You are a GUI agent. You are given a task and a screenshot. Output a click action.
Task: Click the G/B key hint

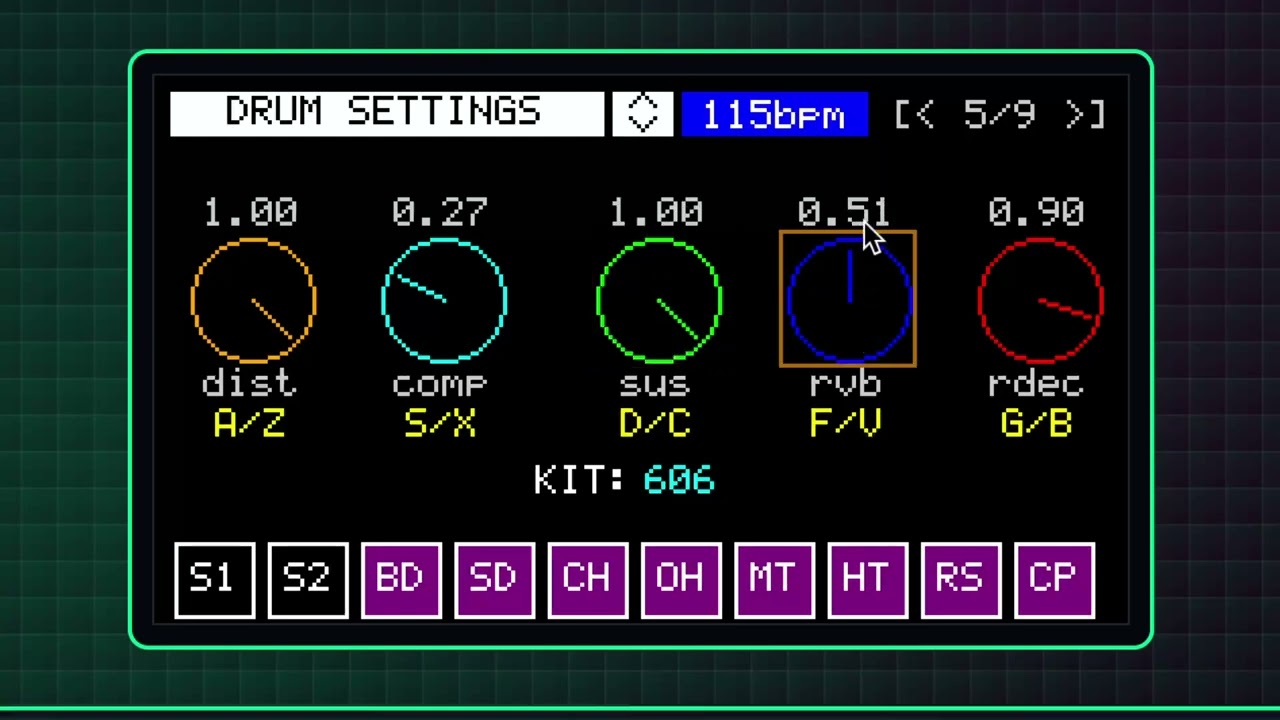tap(1036, 425)
